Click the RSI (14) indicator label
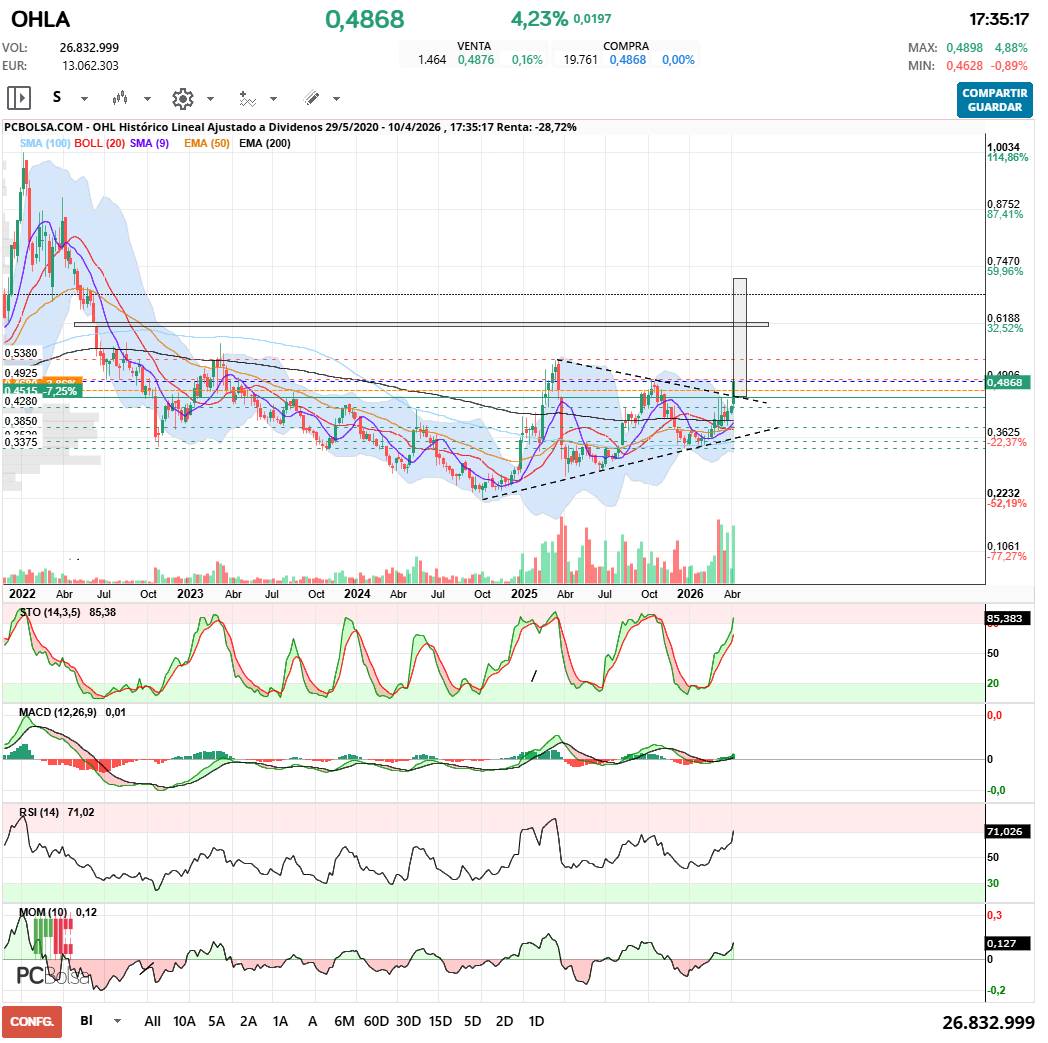Screen dimensions: 1048x1043 point(39,812)
